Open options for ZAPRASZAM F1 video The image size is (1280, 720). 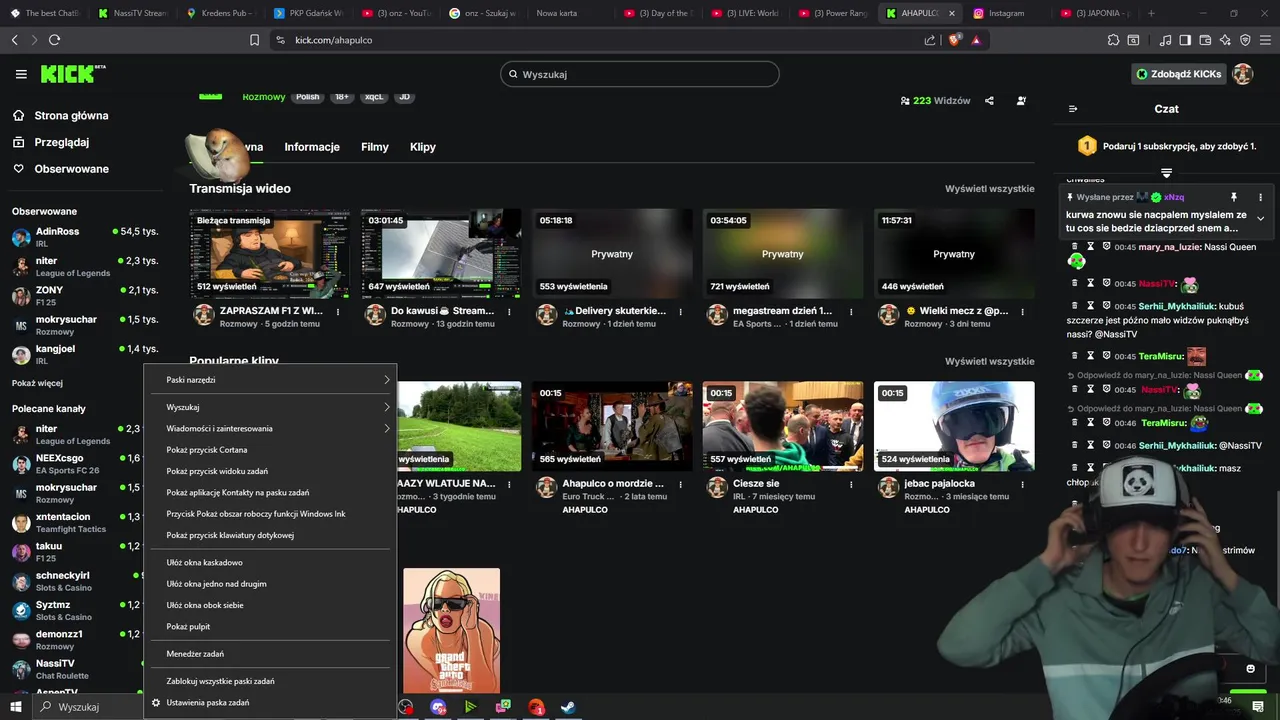pos(338,312)
